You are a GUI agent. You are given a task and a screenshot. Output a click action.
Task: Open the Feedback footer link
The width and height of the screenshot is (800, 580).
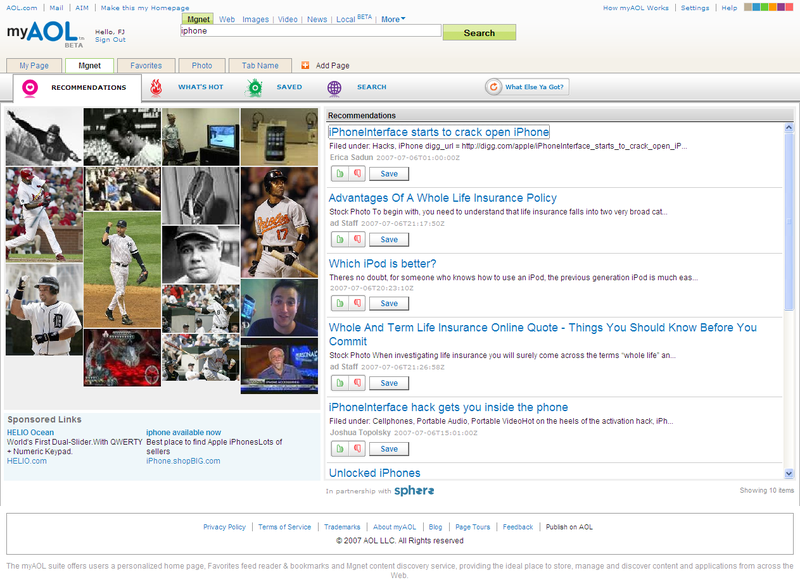coord(518,527)
